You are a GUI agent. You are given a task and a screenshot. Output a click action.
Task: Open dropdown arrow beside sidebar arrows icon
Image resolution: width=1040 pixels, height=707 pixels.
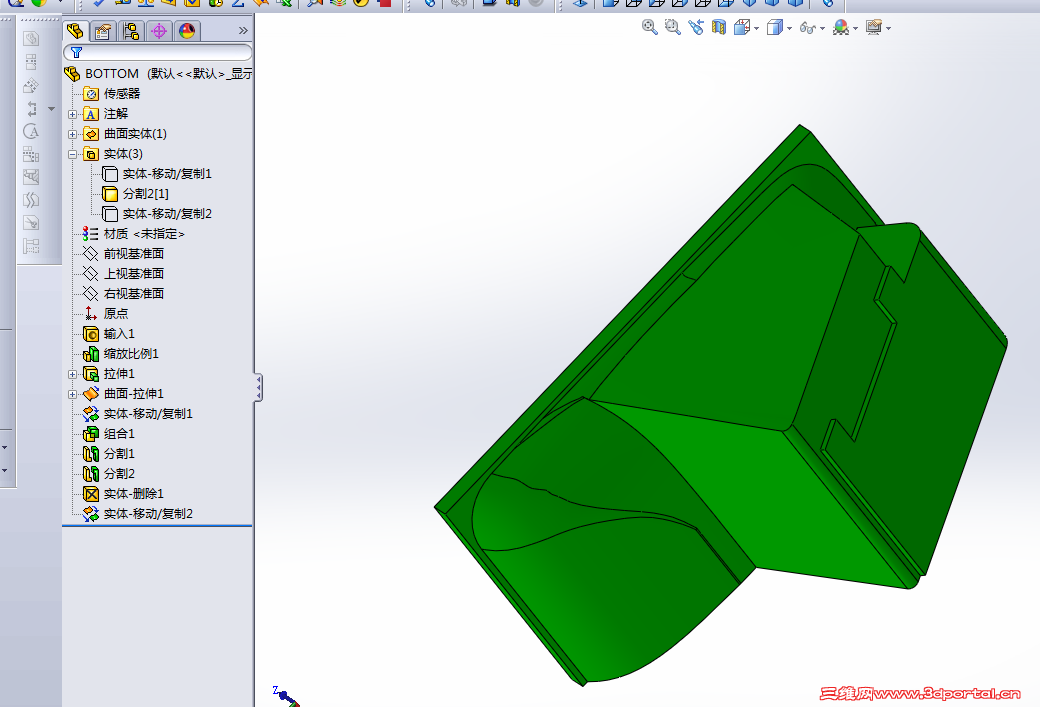[51, 109]
